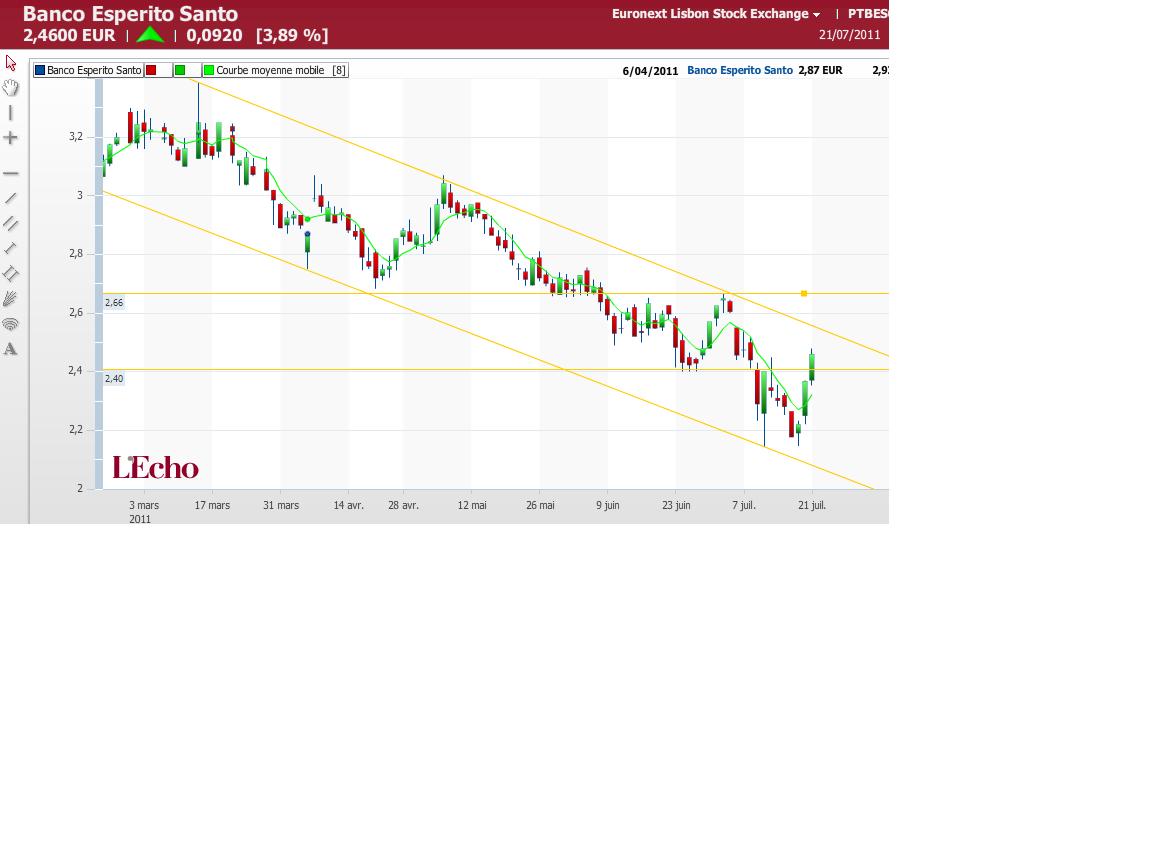Click the Banco Esperito Santo data link
Image resolution: width=1152 pixels, height=864 pixels.
coord(740,71)
